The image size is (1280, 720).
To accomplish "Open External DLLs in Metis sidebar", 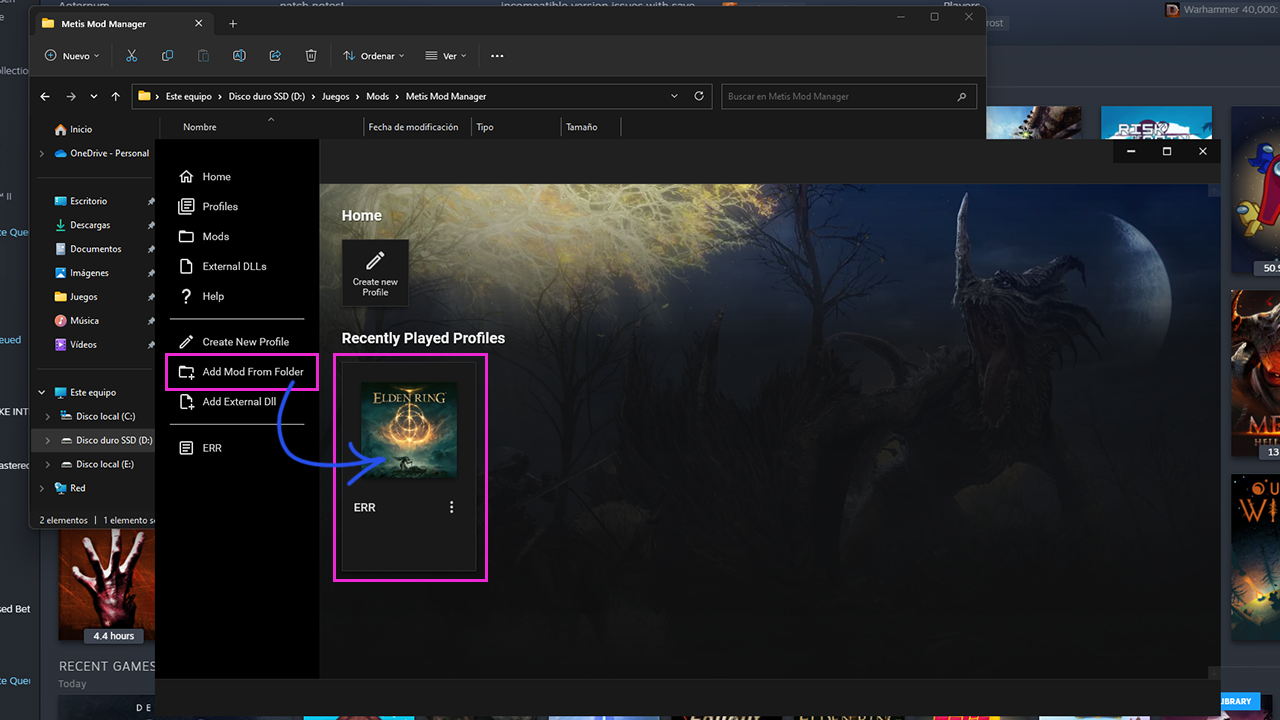I will coord(222,267).
